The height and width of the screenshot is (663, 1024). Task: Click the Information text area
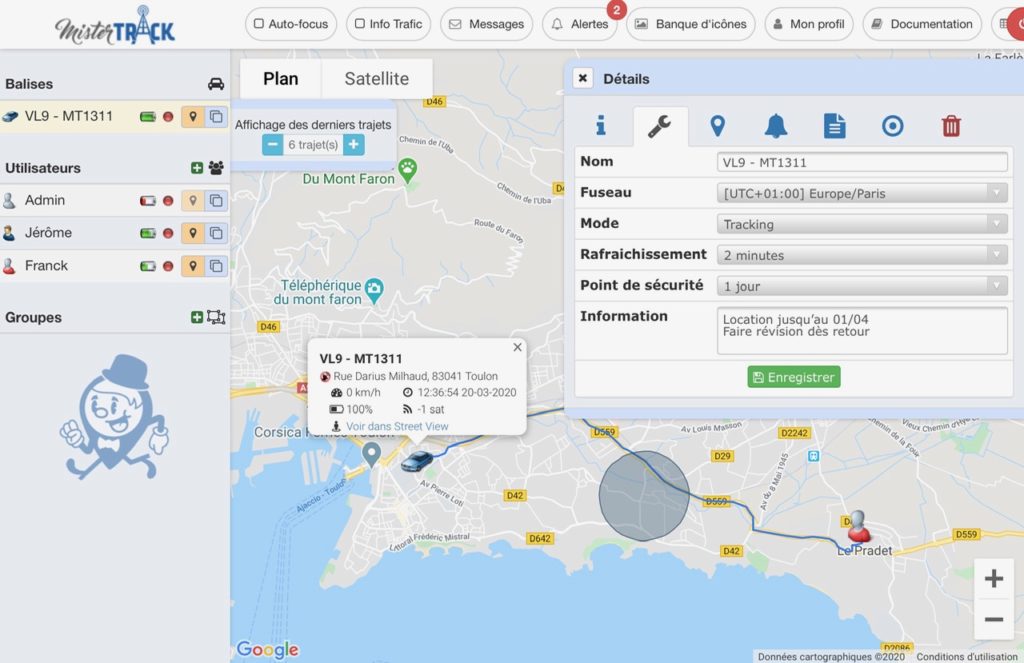click(862, 331)
